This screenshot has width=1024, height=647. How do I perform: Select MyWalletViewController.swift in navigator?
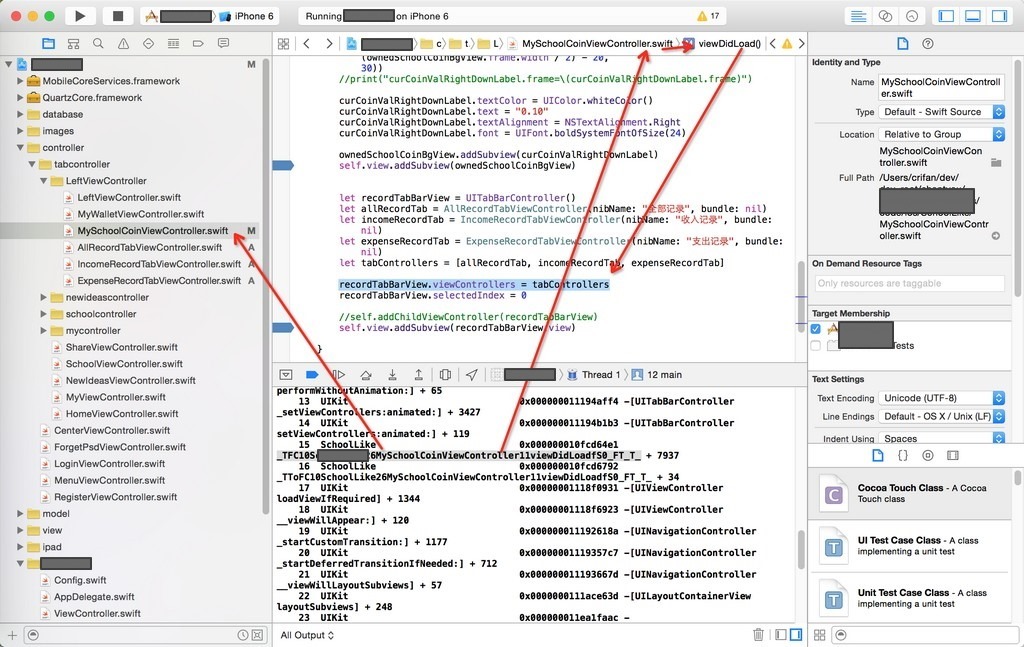coord(140,214)
